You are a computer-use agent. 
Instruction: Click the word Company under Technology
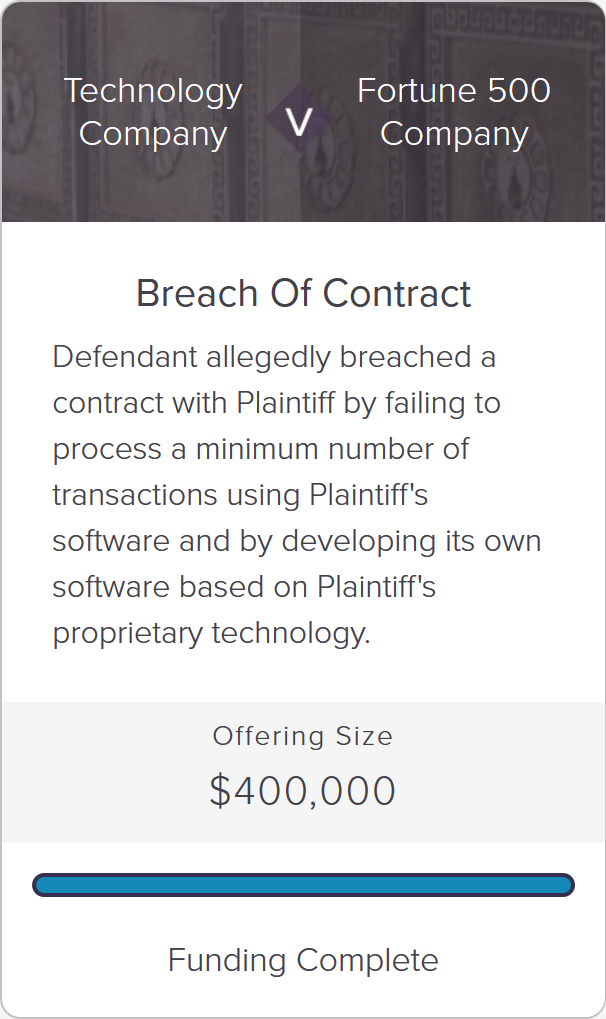153,135
